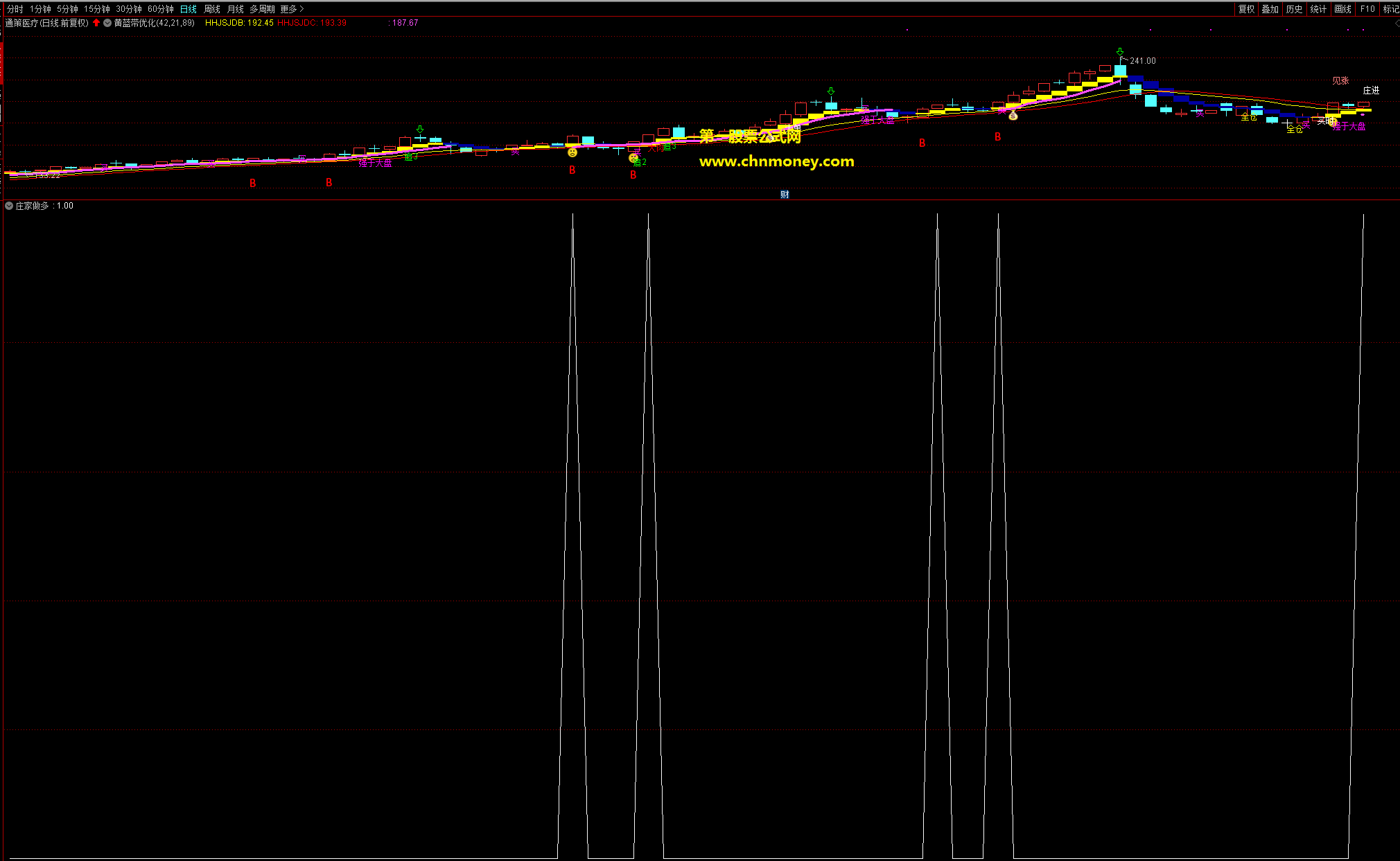Screen dimensions: 1400x861
Task: Click the 通策医疗 (日线.前复权) stock title
Action: 46,23
